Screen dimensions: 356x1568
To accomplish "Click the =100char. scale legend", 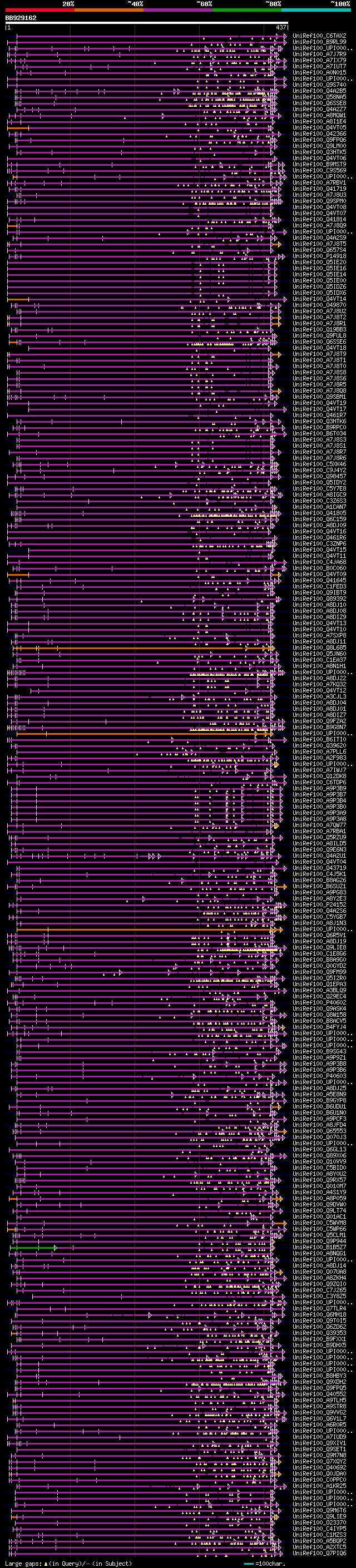I will (x=264, y=1564).
